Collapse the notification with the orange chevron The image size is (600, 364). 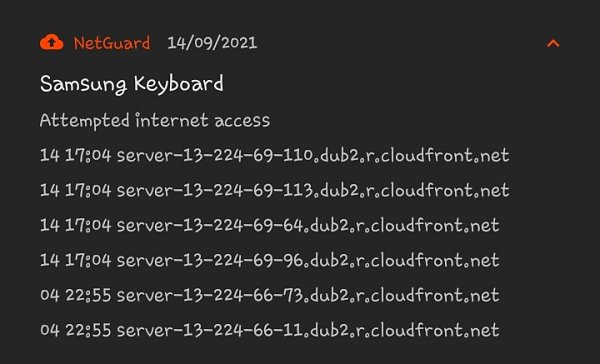tap(553, 43)
